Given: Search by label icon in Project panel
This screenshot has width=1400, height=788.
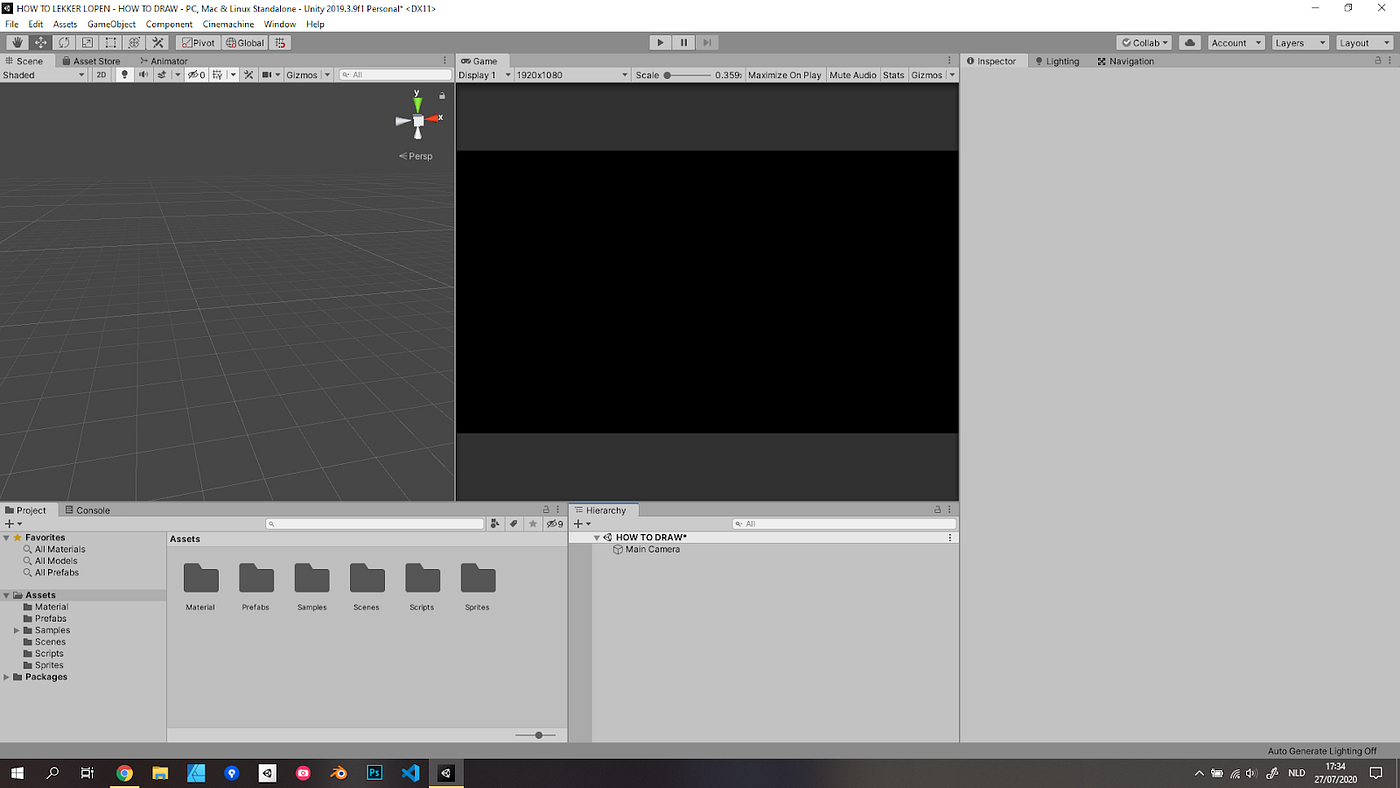Looking at the screenshot, I should [x=514, y=524].
